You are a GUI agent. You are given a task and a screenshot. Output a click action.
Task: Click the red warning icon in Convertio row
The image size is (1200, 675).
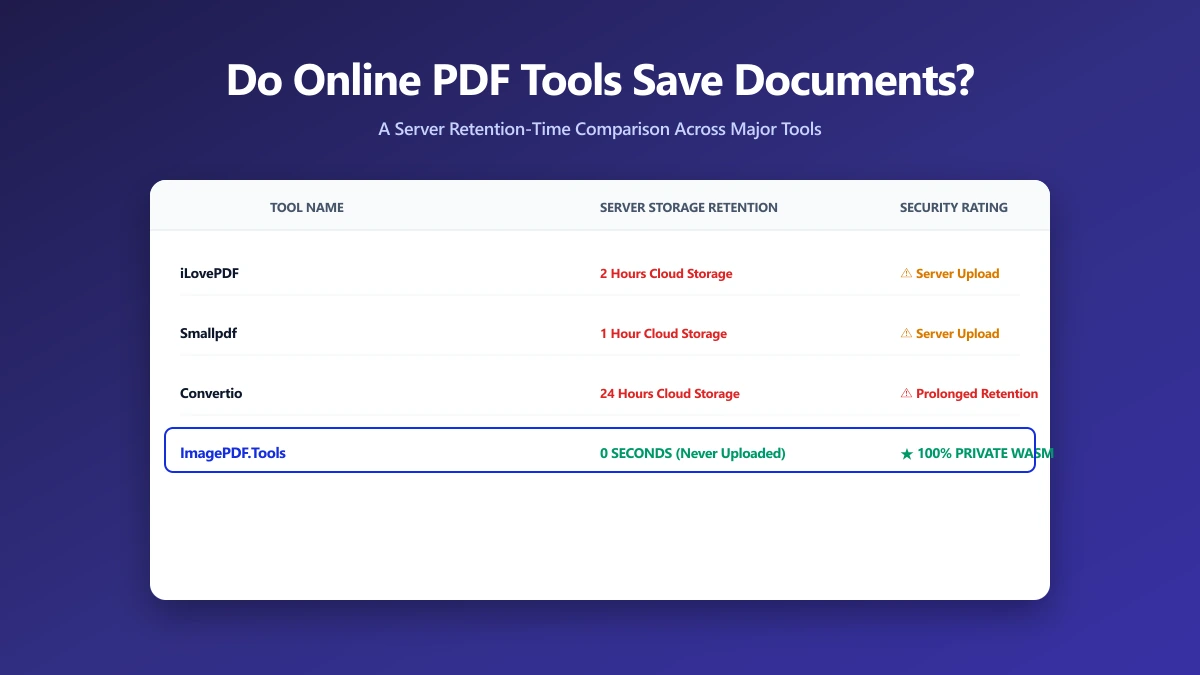click(x=906, y=393)
